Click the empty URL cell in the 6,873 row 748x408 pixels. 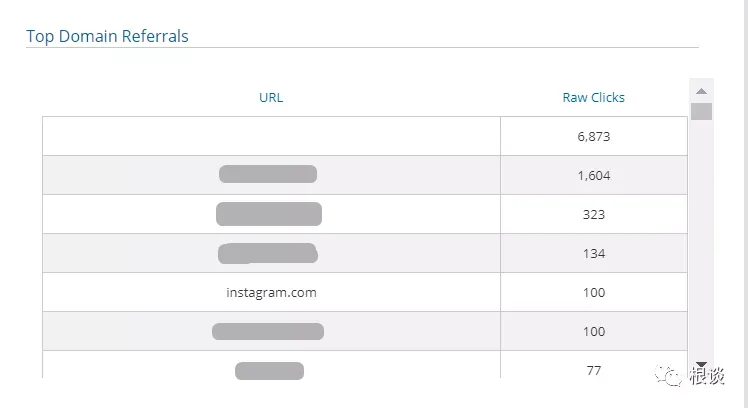tap(271, 136)
